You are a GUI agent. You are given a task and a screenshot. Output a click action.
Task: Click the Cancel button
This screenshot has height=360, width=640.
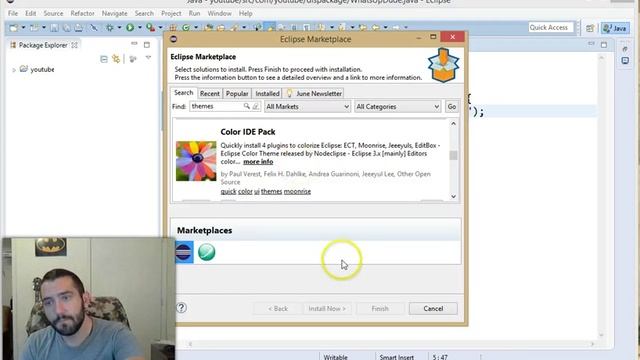point(433,309)
